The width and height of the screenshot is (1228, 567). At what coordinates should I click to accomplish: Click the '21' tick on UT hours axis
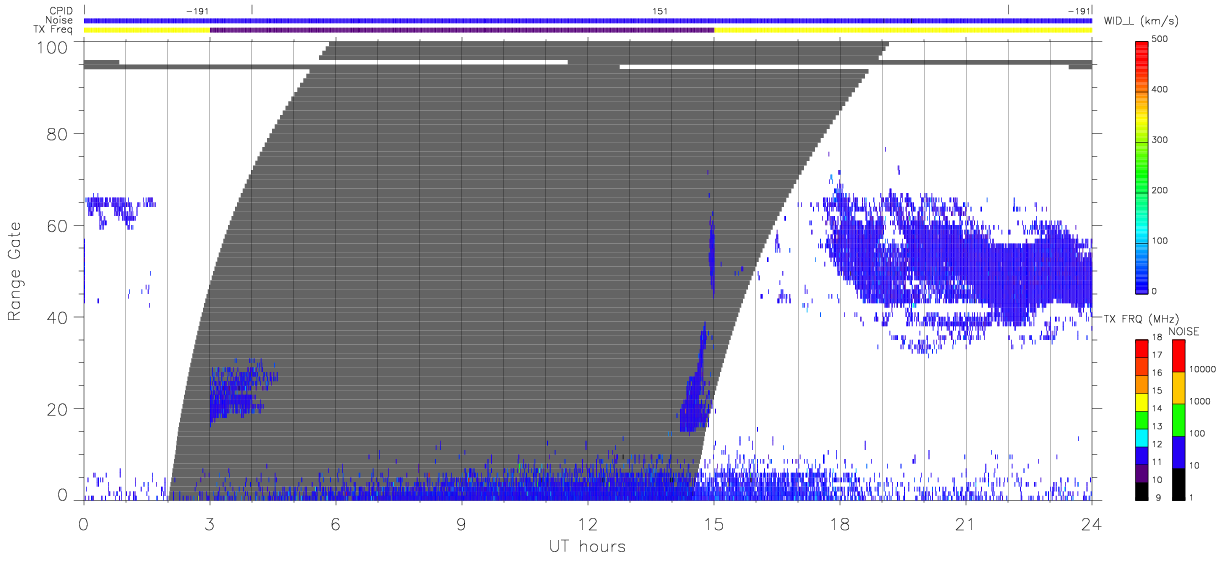pos(966,523)
